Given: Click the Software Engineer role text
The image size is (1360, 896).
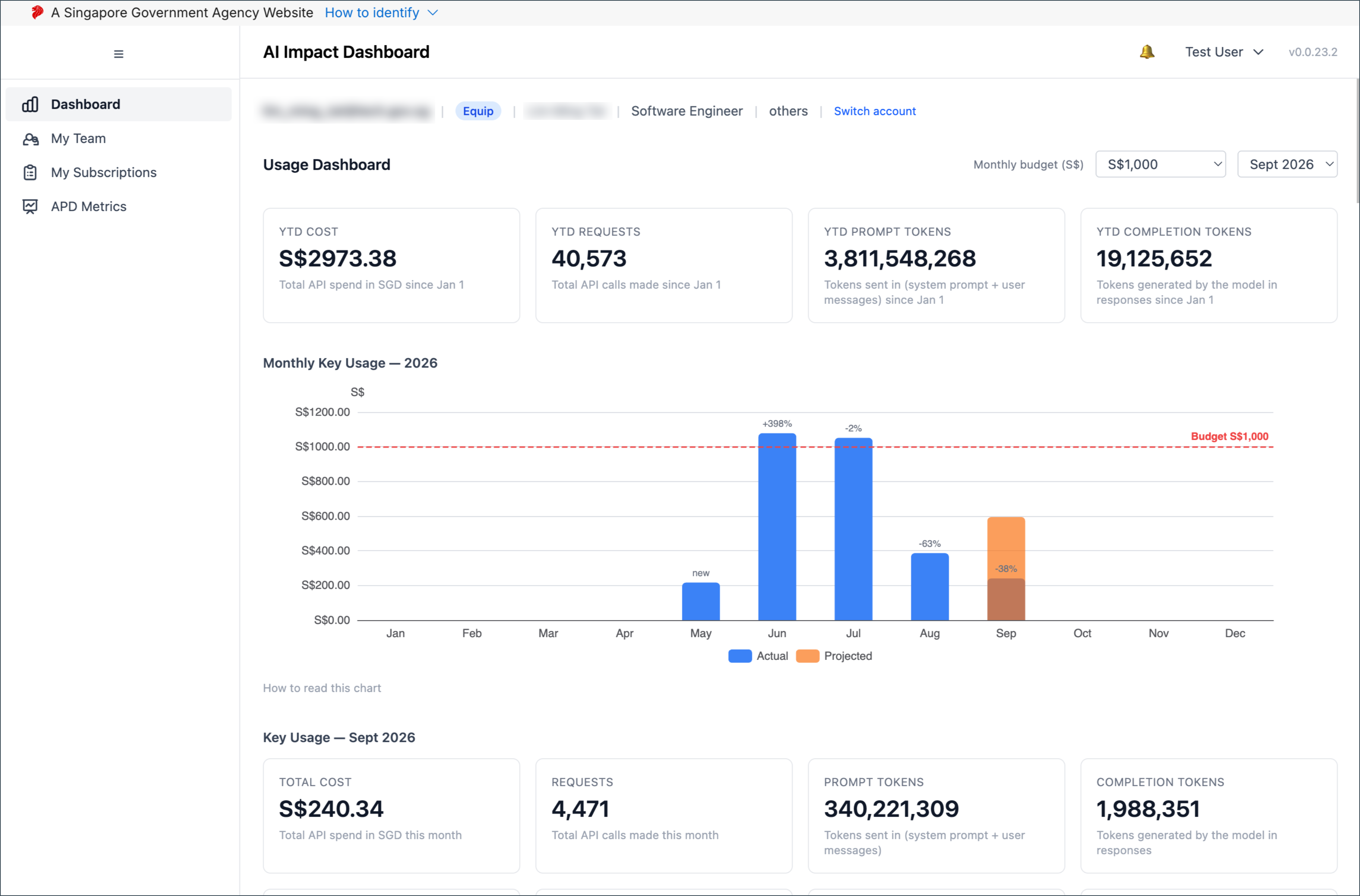Looking at the screenshot, I should point(687,111).
